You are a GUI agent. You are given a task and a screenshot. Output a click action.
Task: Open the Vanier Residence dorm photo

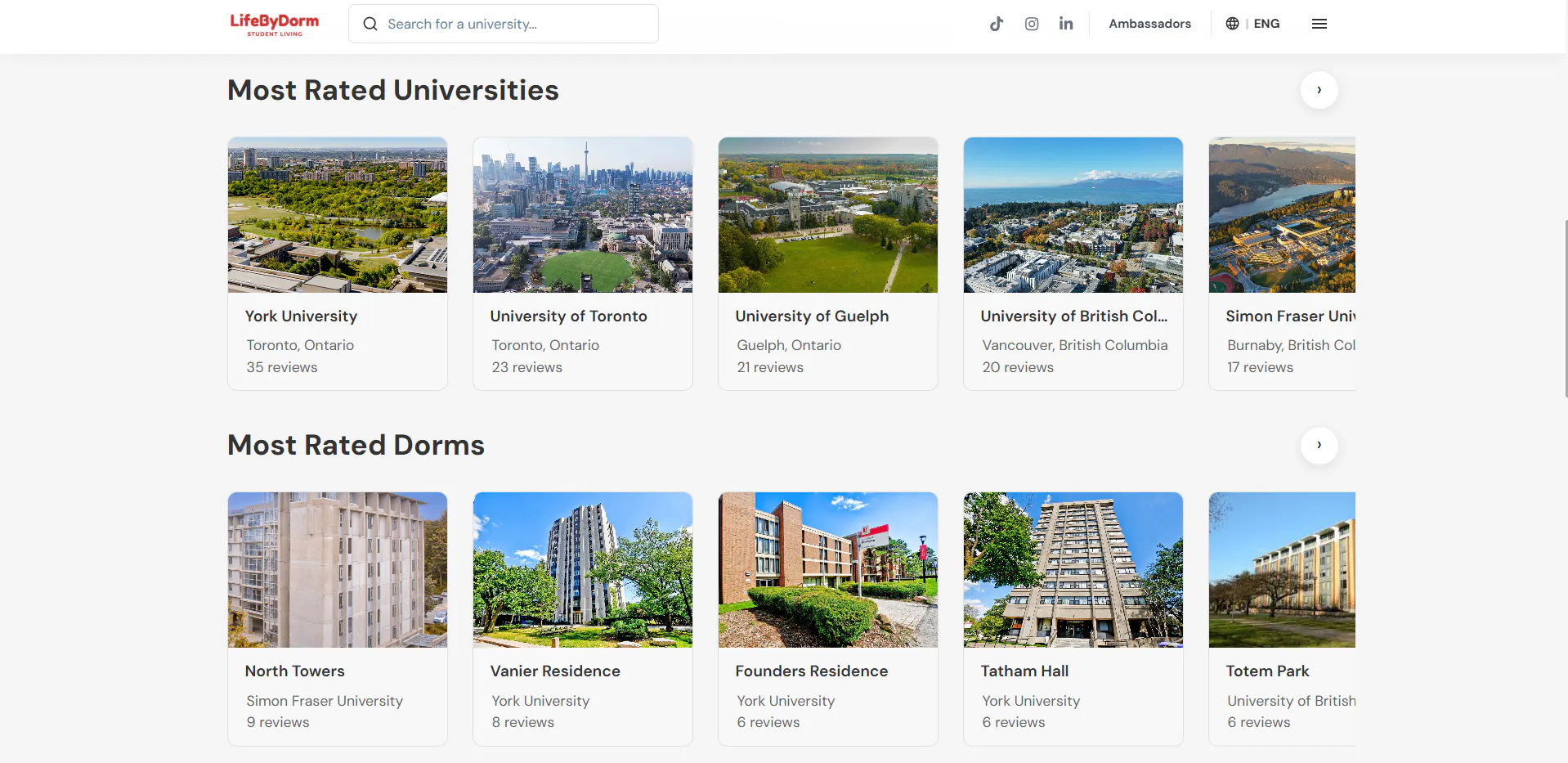[583, 570]
